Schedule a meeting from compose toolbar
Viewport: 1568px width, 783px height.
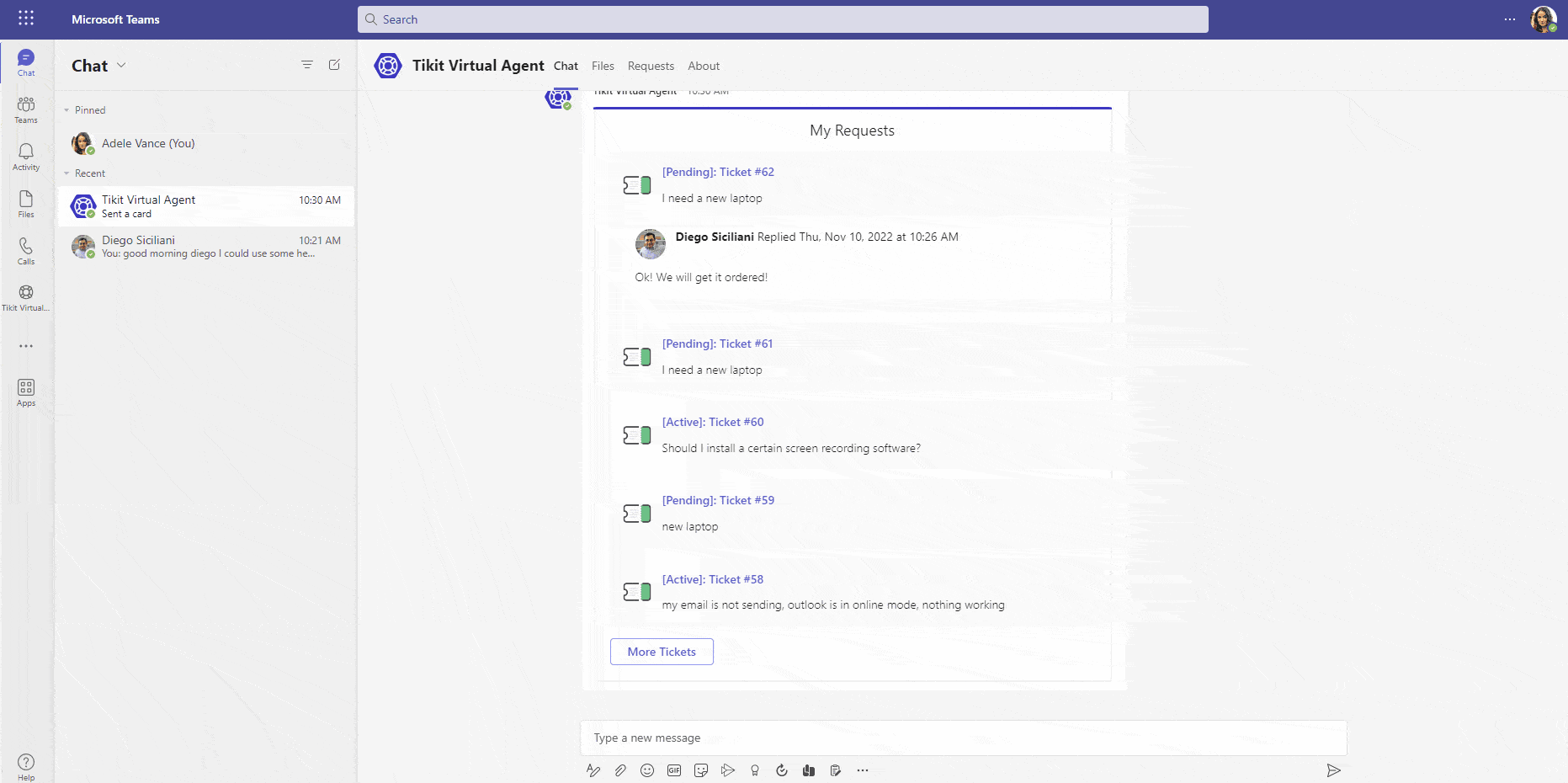pos(728,770)
